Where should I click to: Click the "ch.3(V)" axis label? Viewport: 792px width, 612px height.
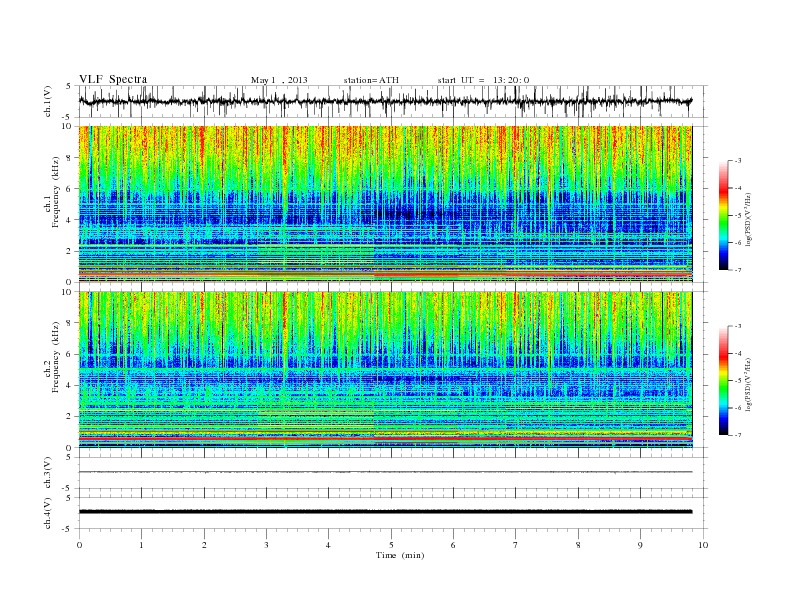click(48, 473)
